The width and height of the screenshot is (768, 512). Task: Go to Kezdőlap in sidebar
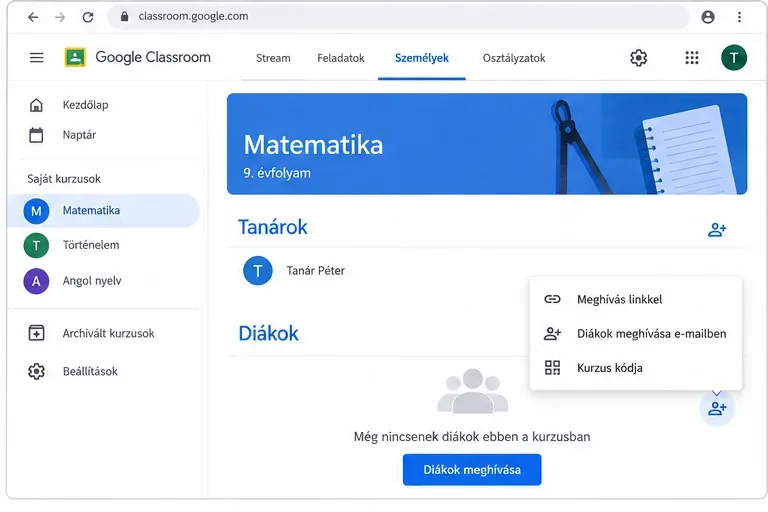[85, 105]
